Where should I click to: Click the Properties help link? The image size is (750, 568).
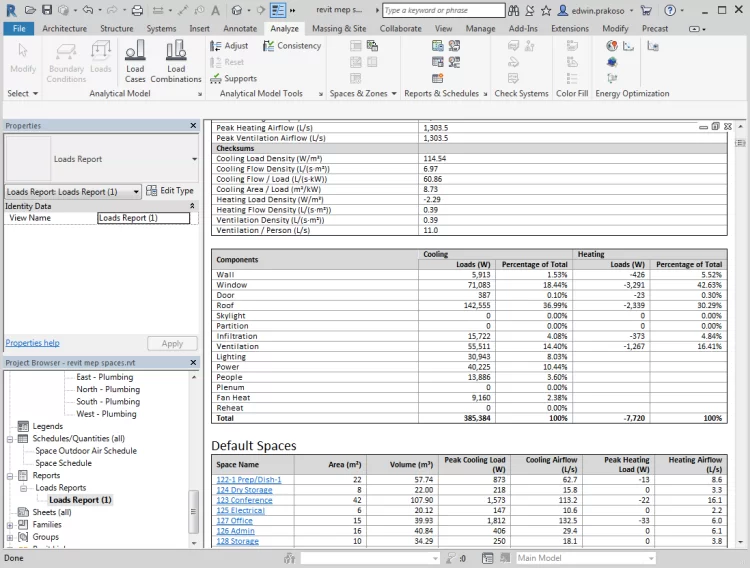(x=32, y=343)
